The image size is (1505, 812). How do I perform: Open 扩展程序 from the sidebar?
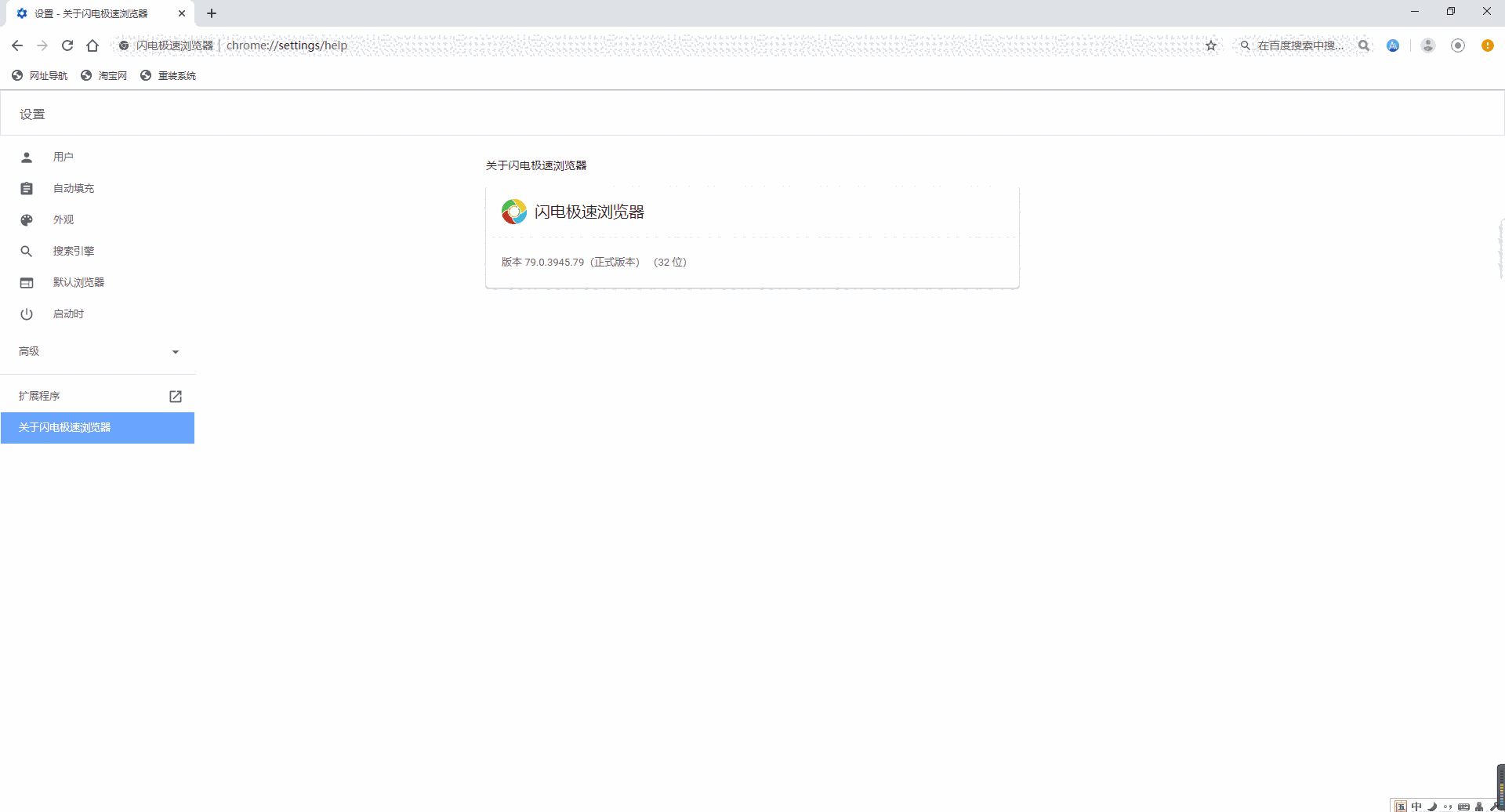pyautogui.click(x=40, y=396)
